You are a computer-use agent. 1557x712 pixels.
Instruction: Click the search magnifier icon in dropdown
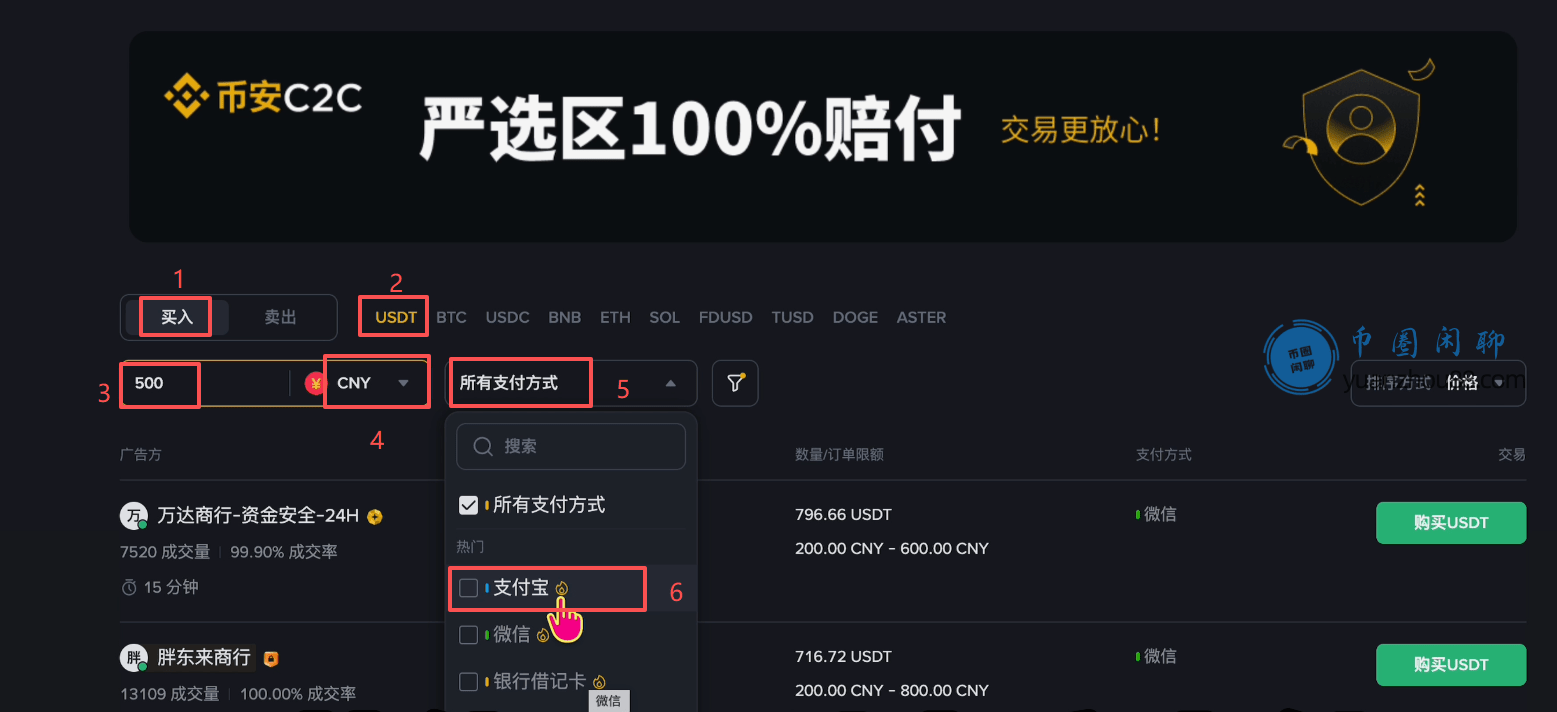coord(483,447)
